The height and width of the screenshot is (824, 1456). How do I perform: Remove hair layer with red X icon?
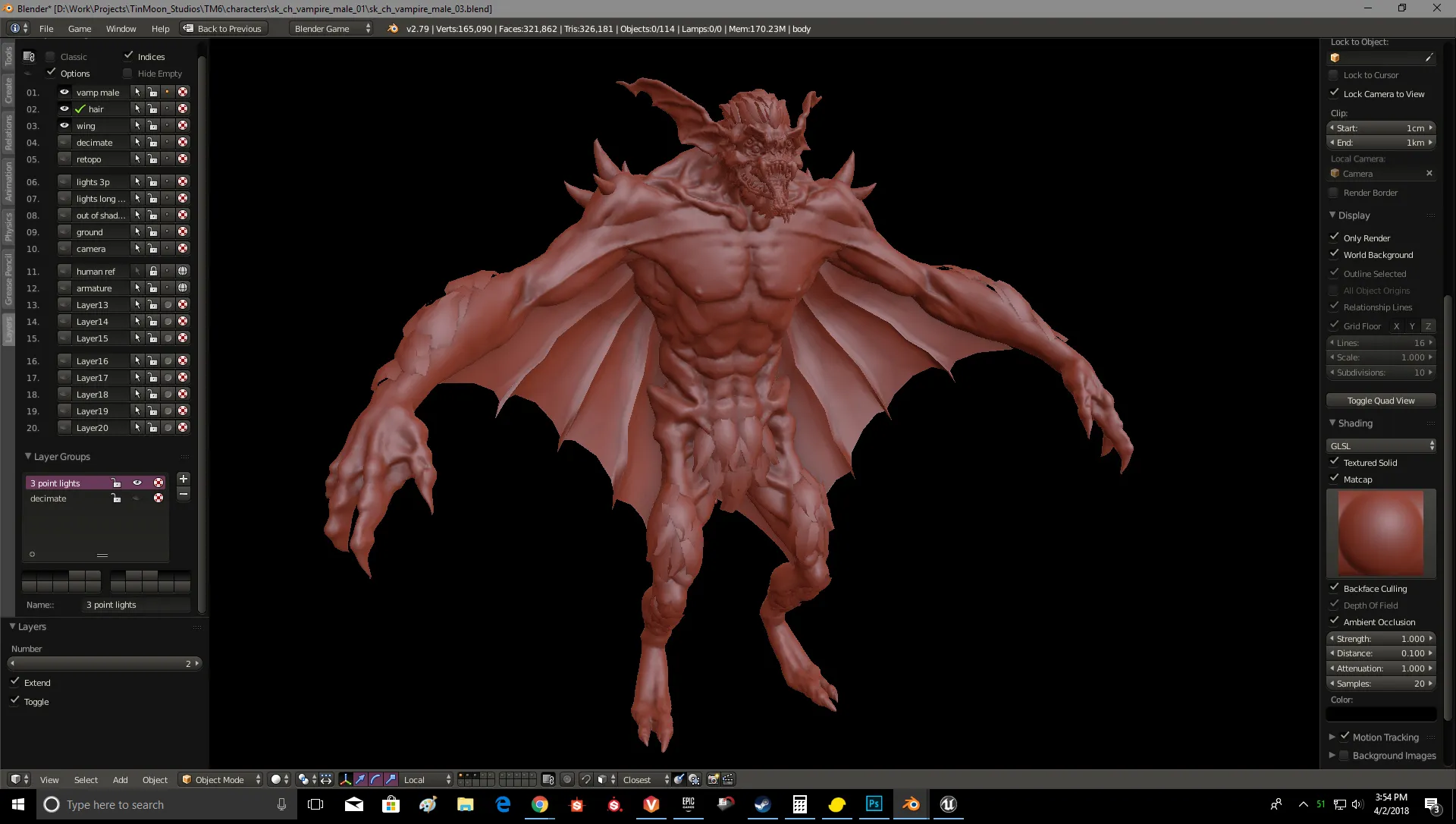[183, 109]
